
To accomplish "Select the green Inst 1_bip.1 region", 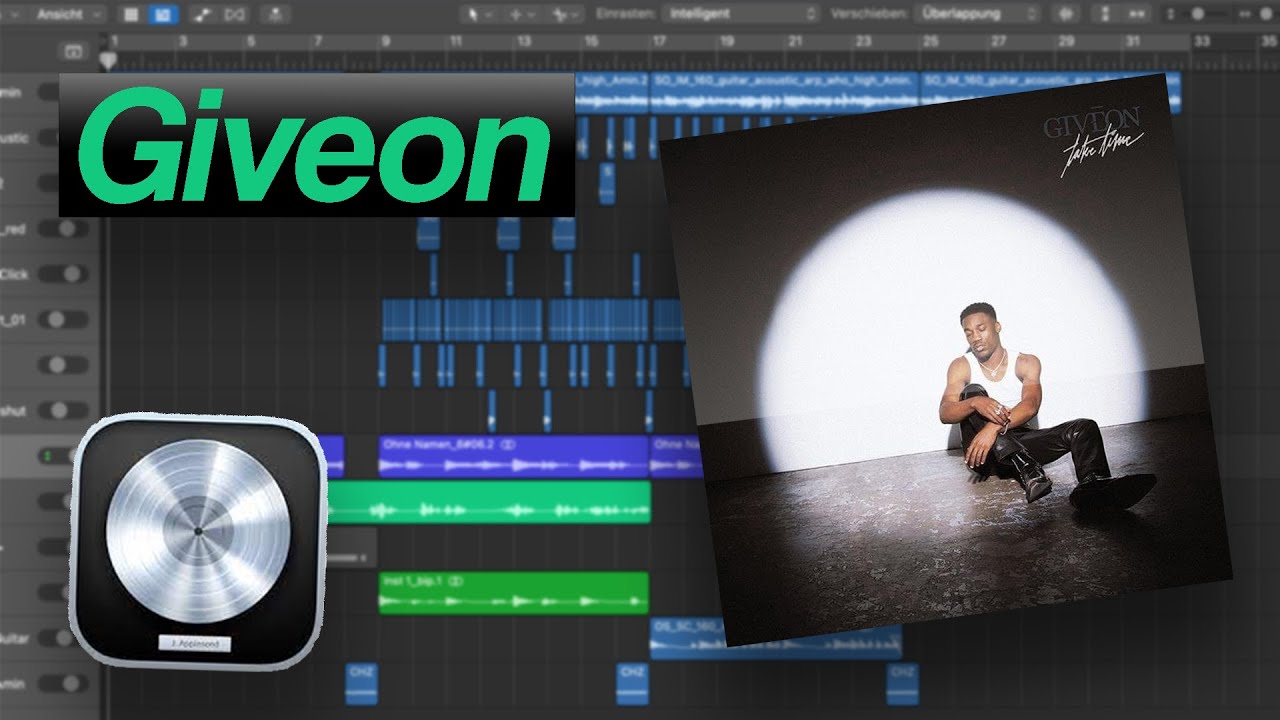I will (513, 592).
